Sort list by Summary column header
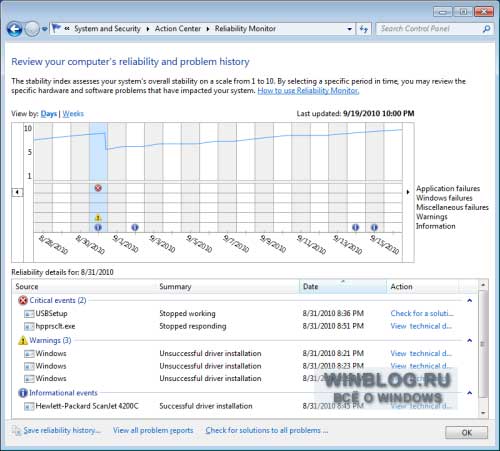Viewport: 500px width, 451px height. (228, 286)
